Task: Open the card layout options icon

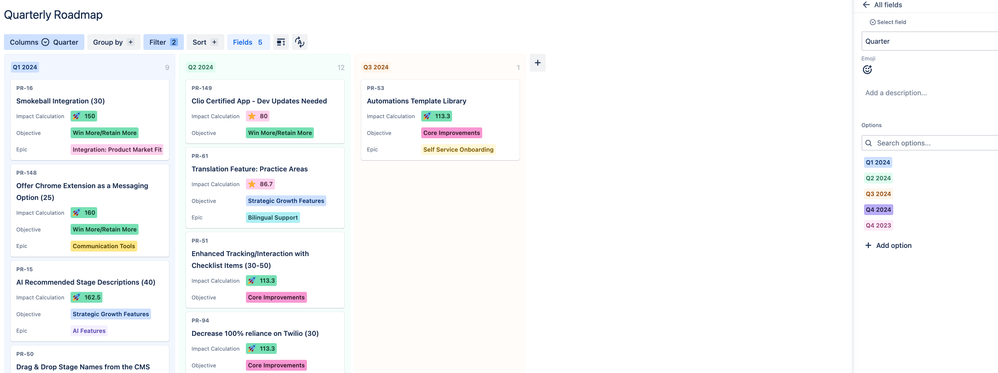Action: [x=281, y=42]
